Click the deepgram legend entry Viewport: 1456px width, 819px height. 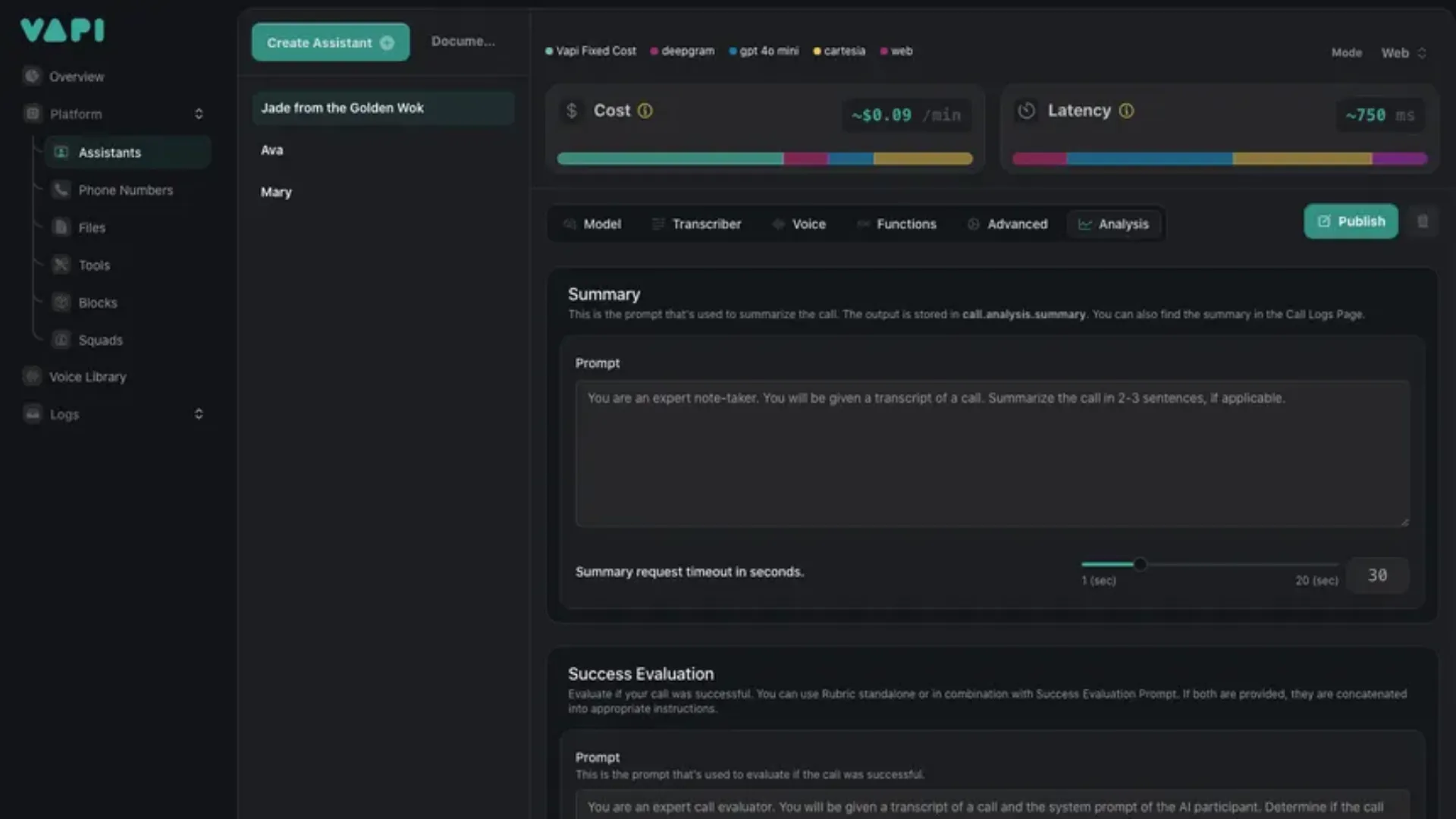[x=682, y=51]
